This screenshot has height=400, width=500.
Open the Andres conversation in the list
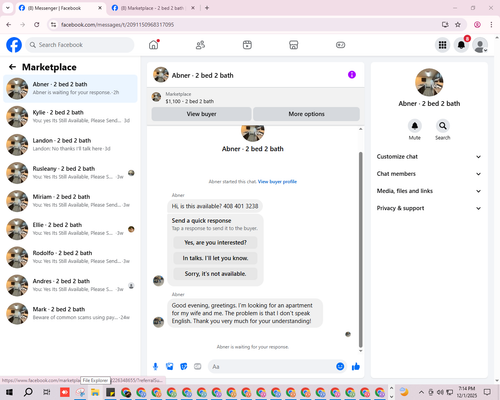tap(70, 285)
